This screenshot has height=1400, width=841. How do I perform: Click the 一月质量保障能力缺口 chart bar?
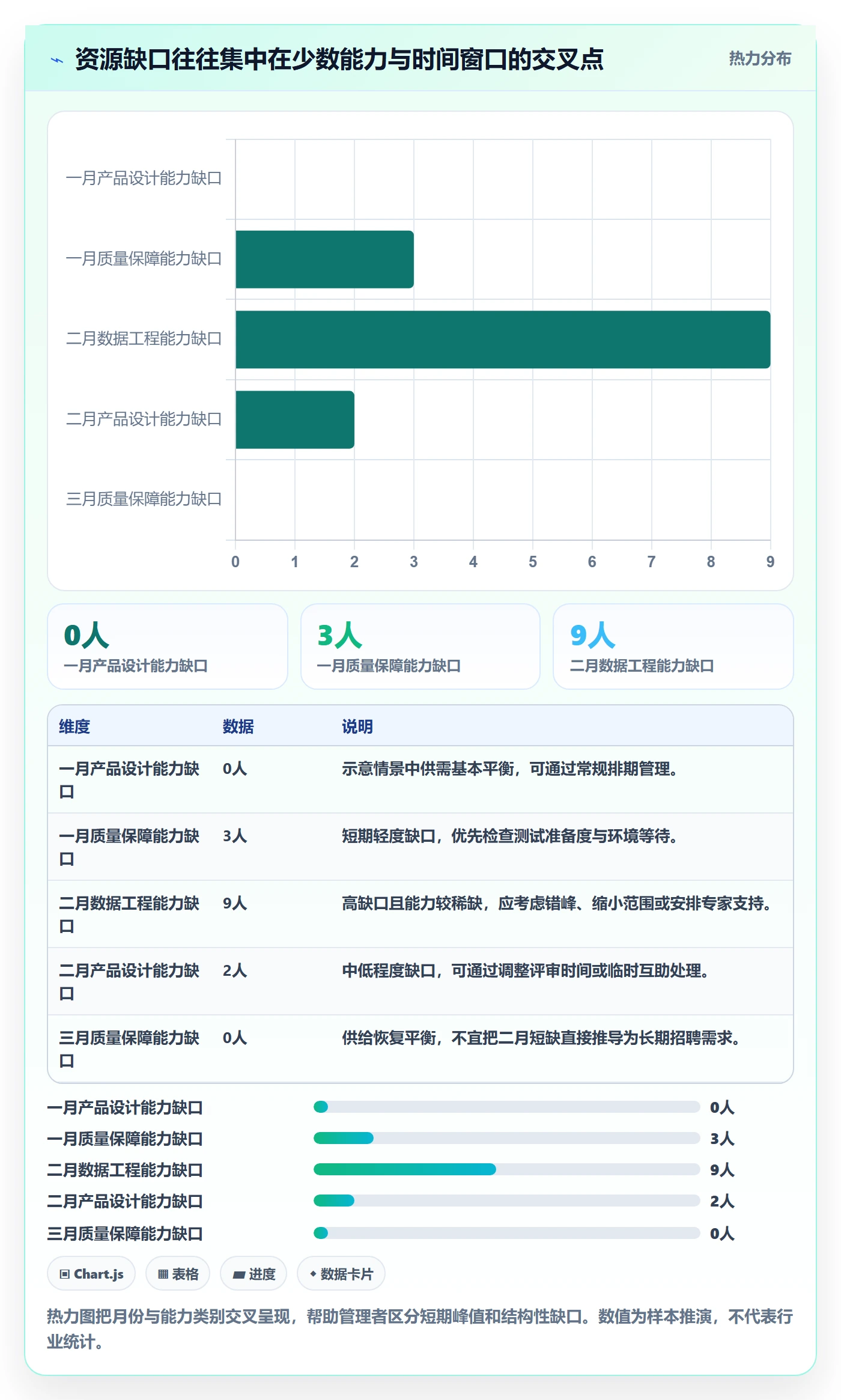click(x=324, y=259)
